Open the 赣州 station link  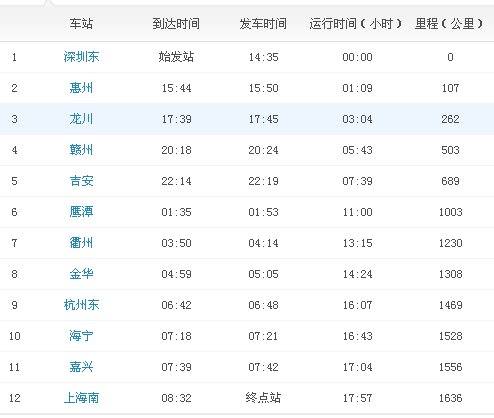[x=81, y=150]
